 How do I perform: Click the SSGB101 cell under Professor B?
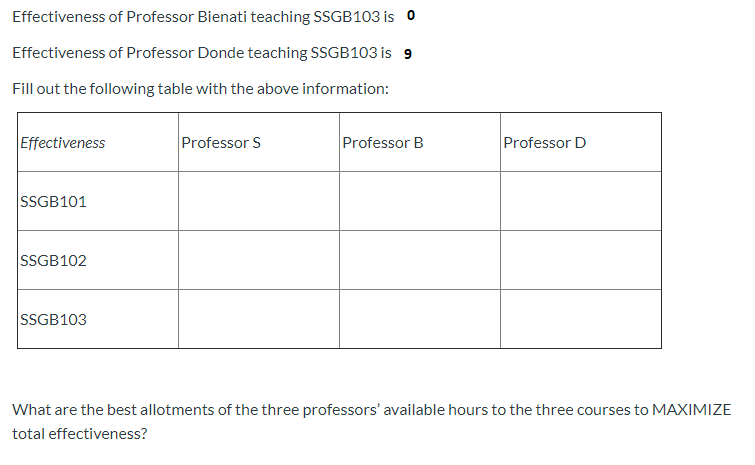tap(419, 201)
